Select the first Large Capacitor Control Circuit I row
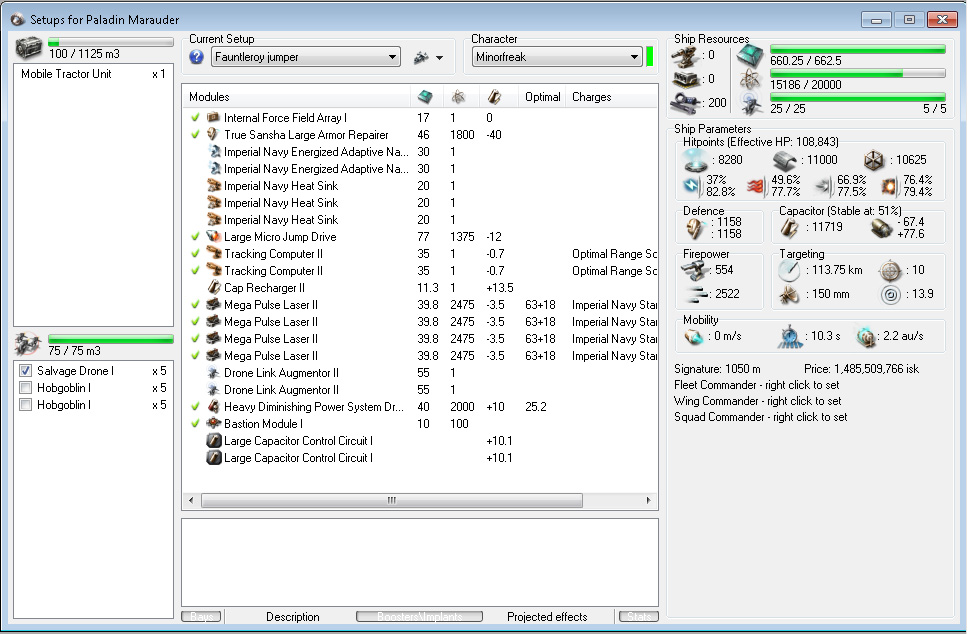This screenshot has height=634, width=968. pyautogui.click(x=420, y=441)
